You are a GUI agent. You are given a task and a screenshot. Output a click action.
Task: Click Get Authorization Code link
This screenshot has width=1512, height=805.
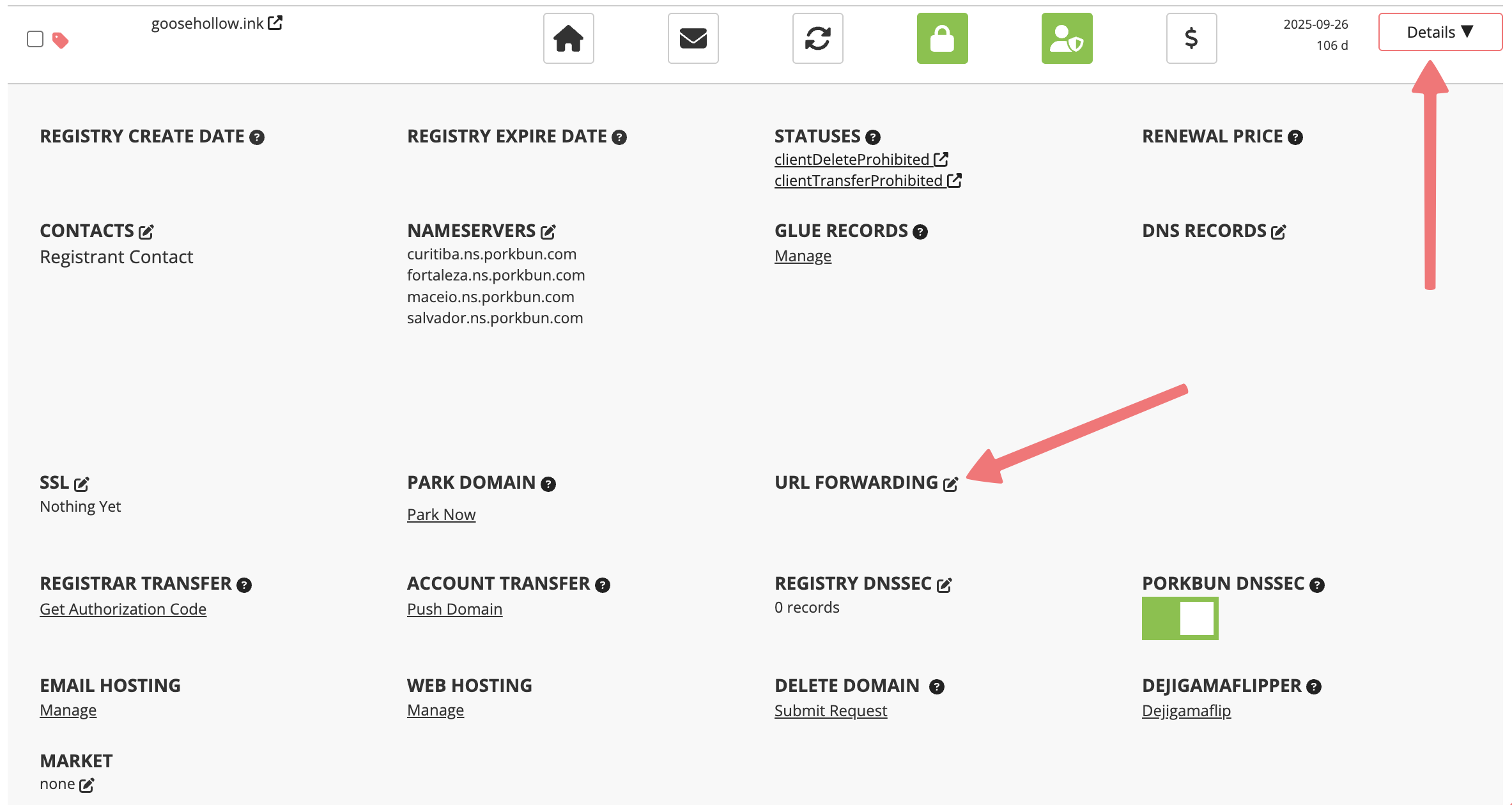pyautogui.click(x=123, y=609)
